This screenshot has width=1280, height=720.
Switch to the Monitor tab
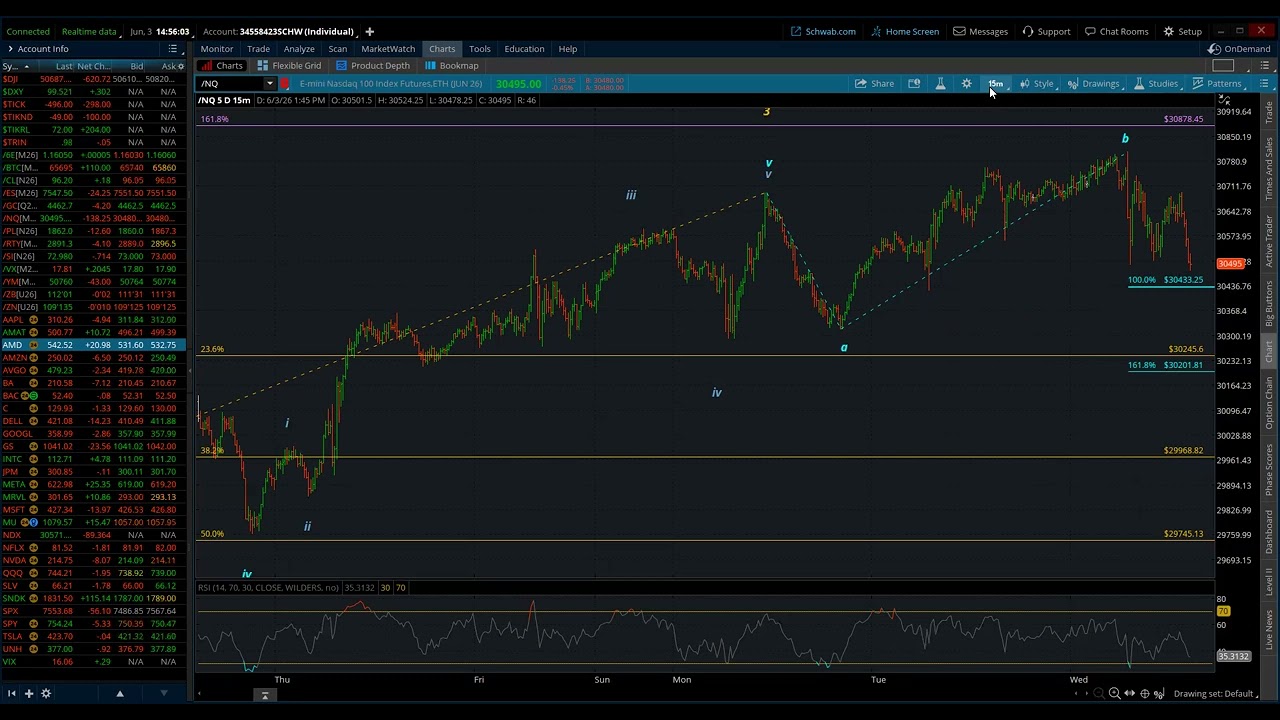tap(217, 49)
